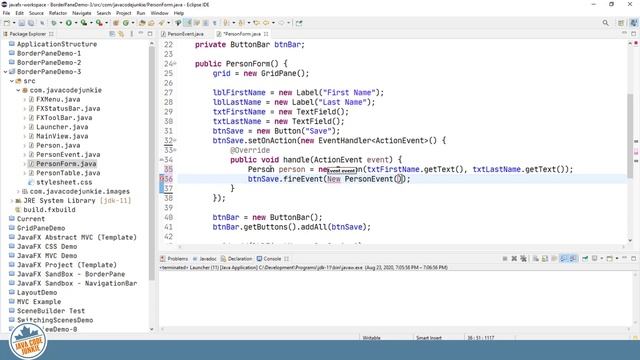The height and width of the screenshot is (360, 640).
Task: Open the Run button dropdown arrow
Action: [76, 23]
